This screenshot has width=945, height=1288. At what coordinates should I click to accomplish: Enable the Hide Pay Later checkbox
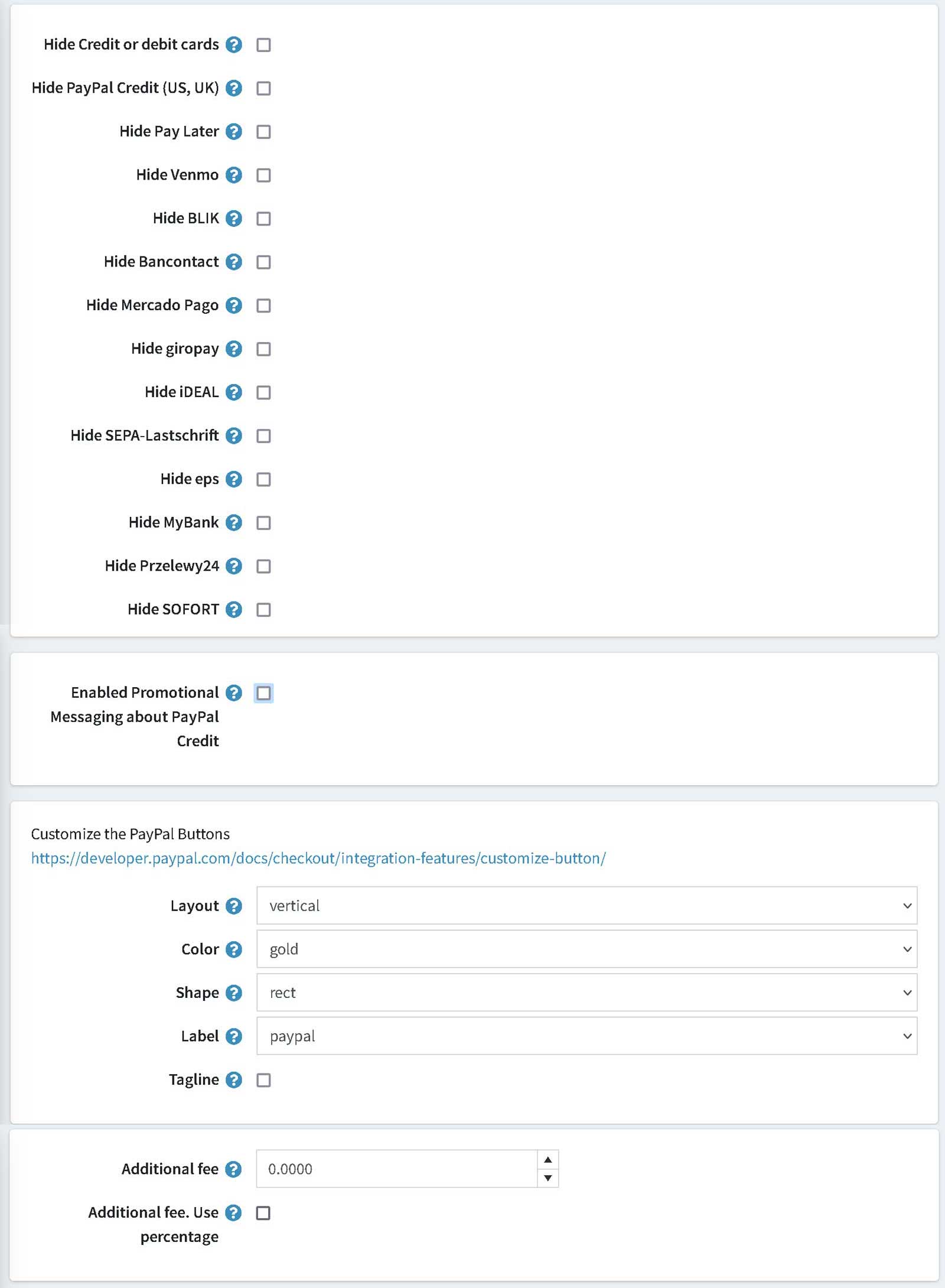[263, 132]
